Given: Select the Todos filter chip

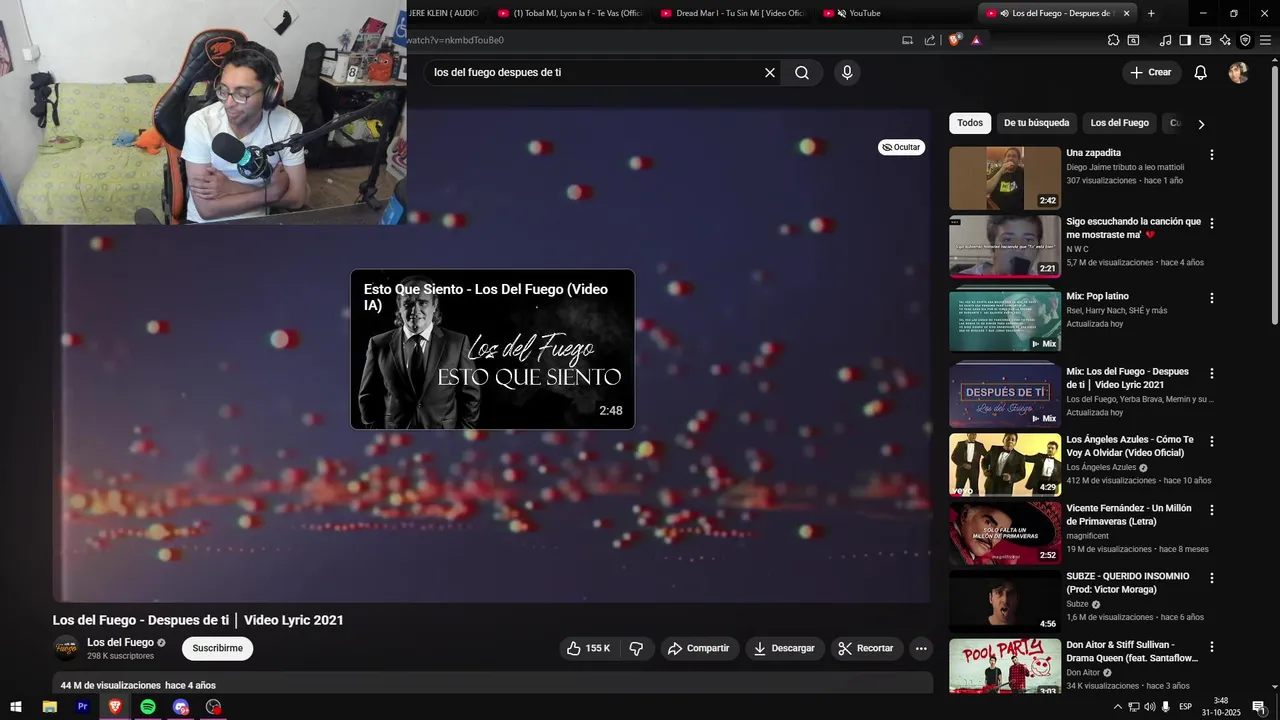Looking at the screenshot, I should 970,123.
